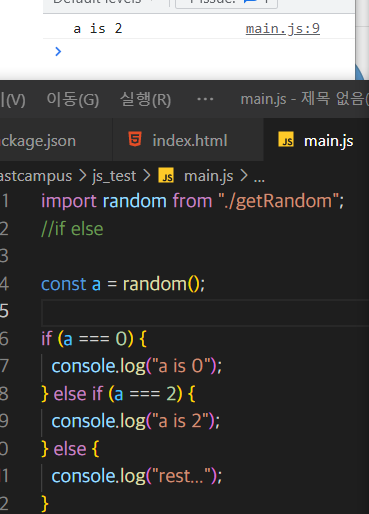The image size is (369, 514).
Task: Expand the hidden menus ellipsis
Action: [205, 99]
